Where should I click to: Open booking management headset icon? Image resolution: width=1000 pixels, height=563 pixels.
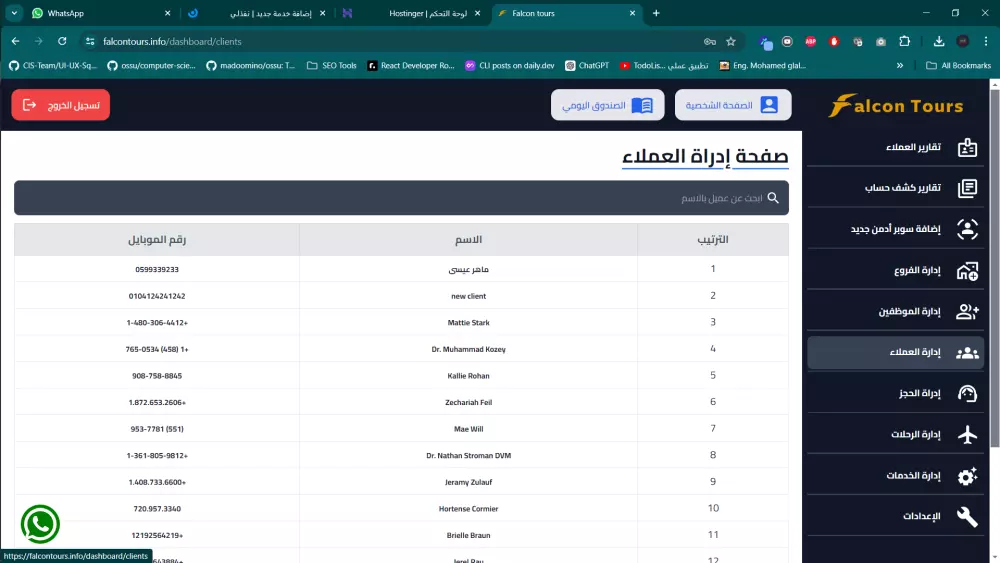(x=967, y=393)
